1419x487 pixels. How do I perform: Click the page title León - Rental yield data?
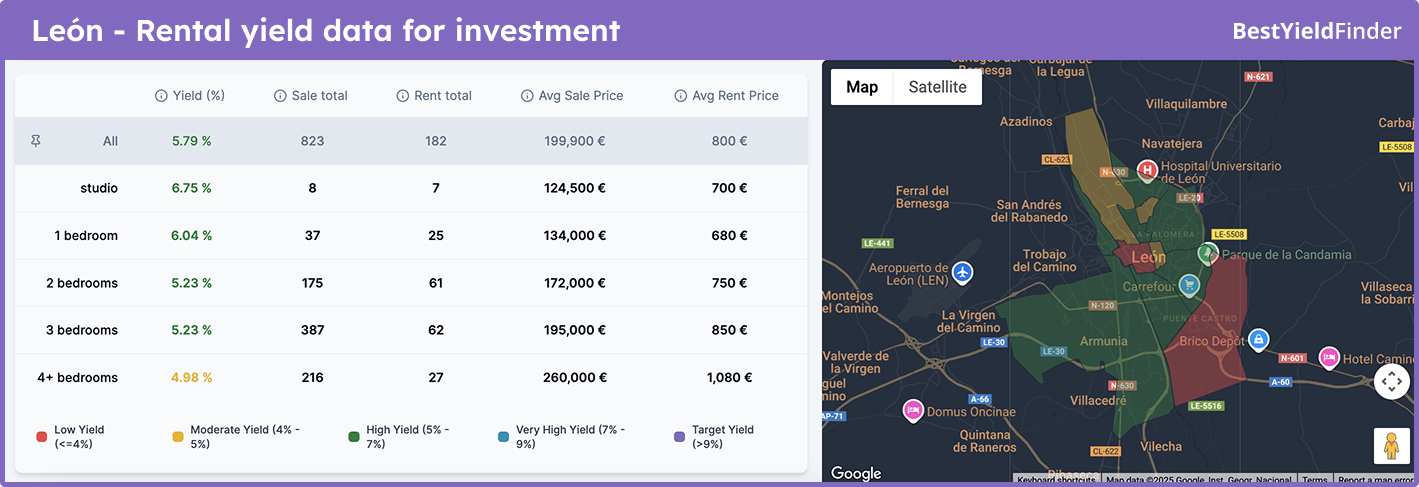coord(326,31)
